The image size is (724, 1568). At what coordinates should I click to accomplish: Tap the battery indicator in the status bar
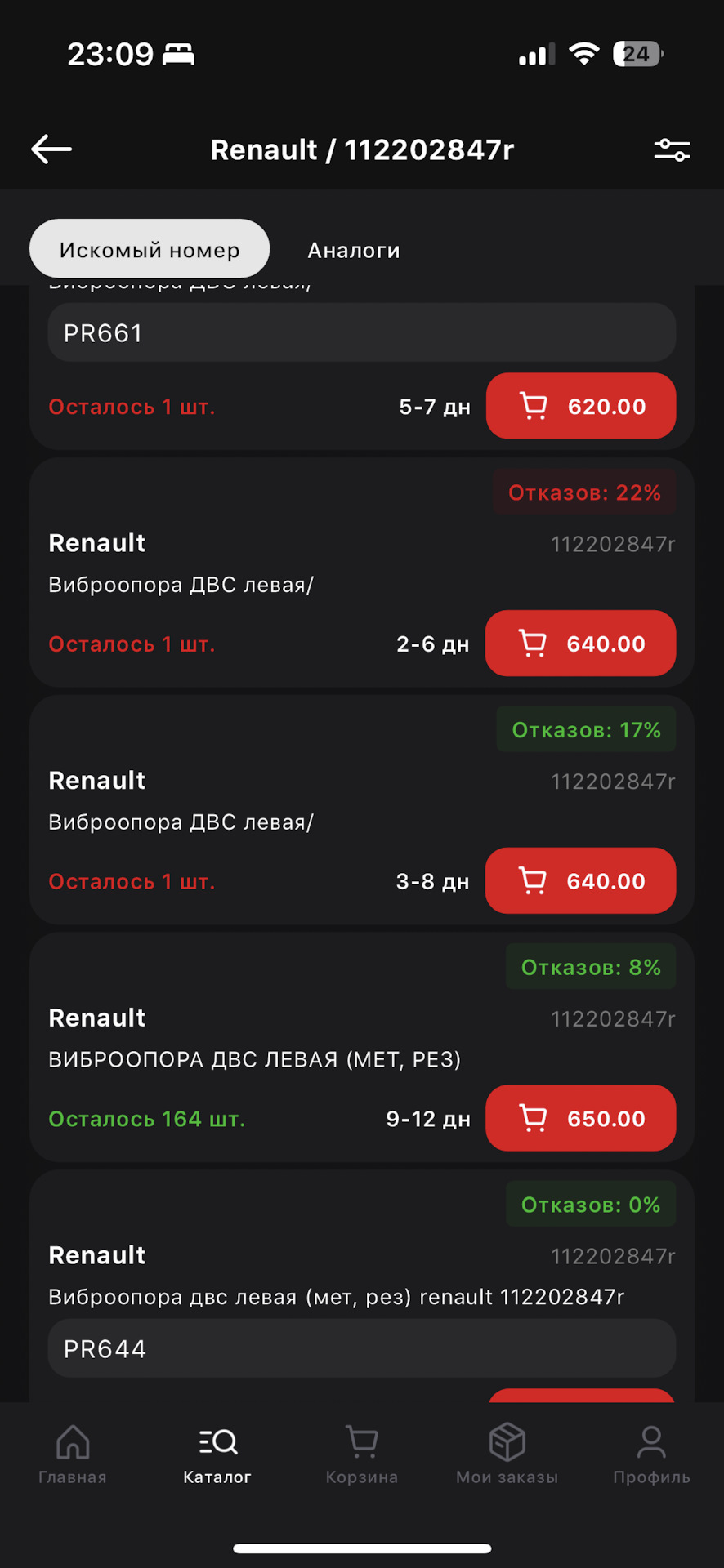coord(638,54)
